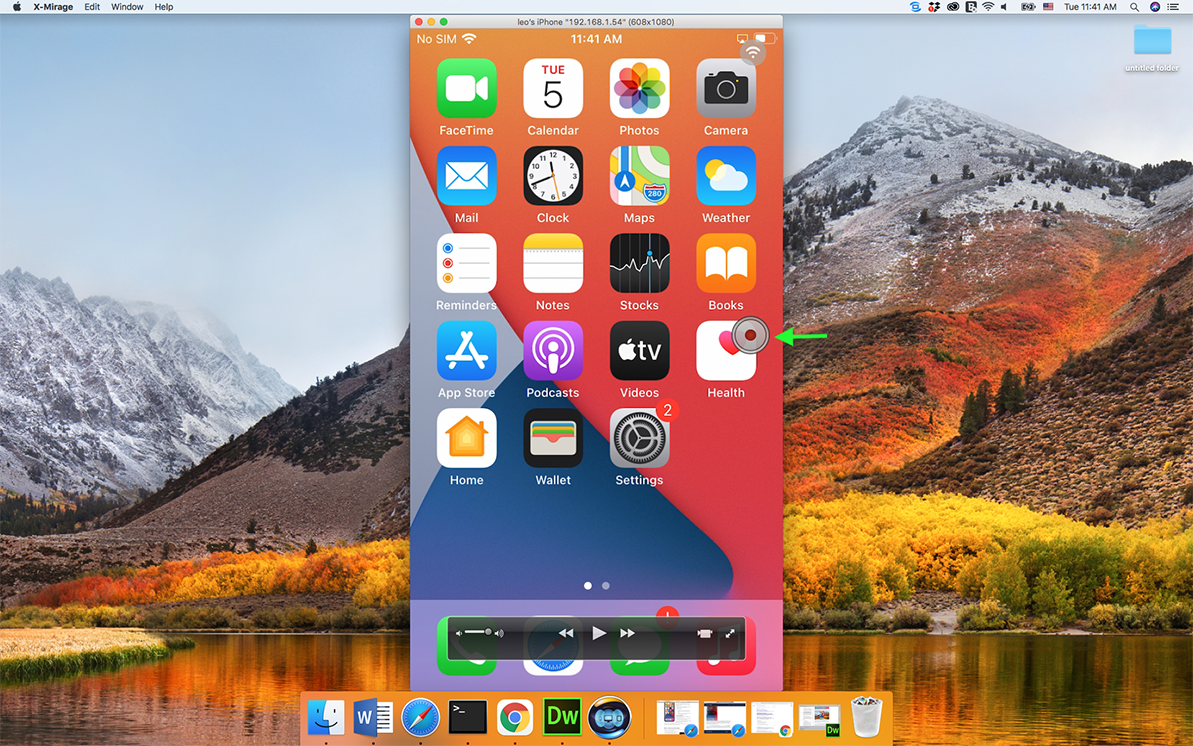The image size is (1193, 746).
Task: Open iPhone Settings with badge 2
Action: coord(639,438)
